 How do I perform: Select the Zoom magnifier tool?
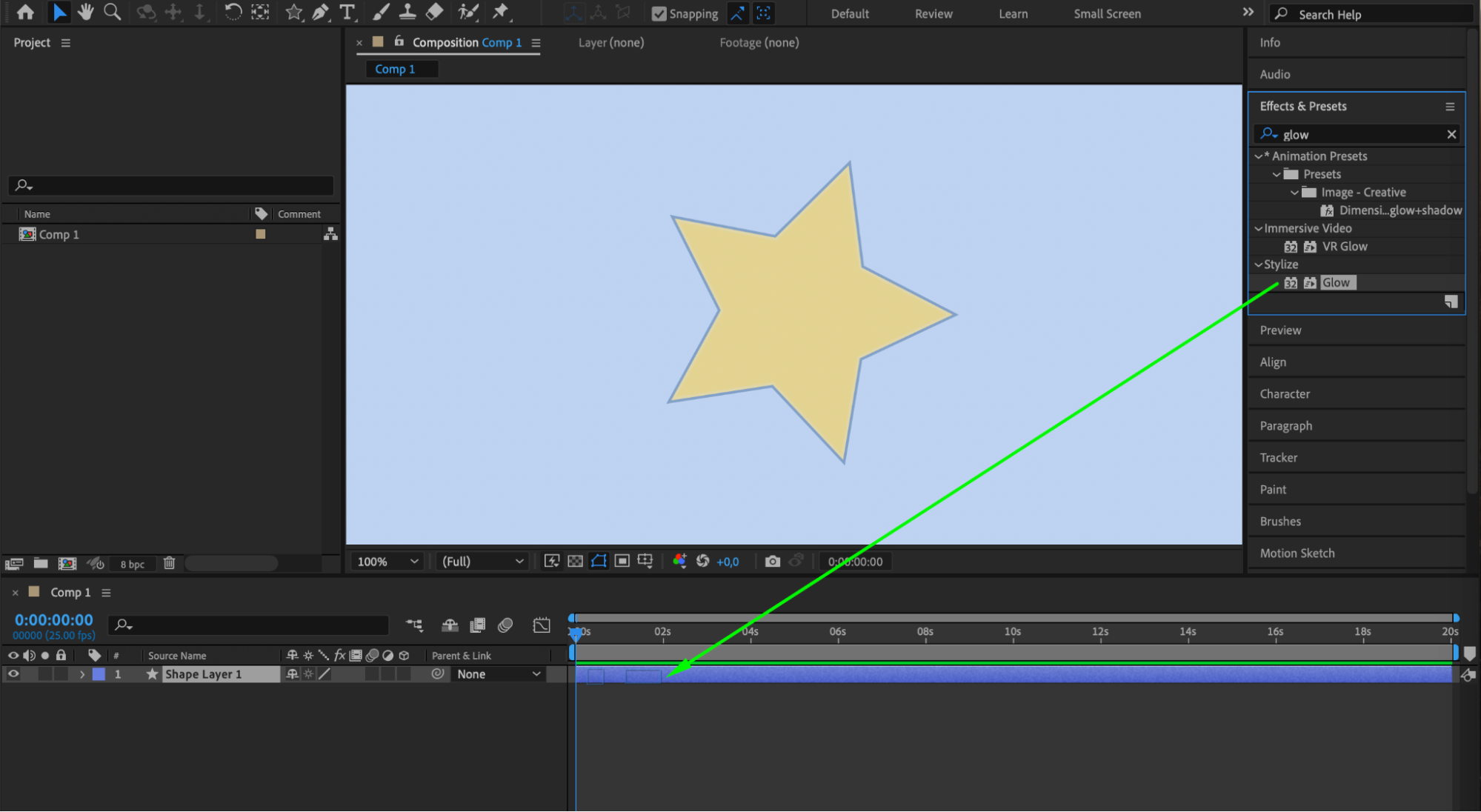point(112,12)
